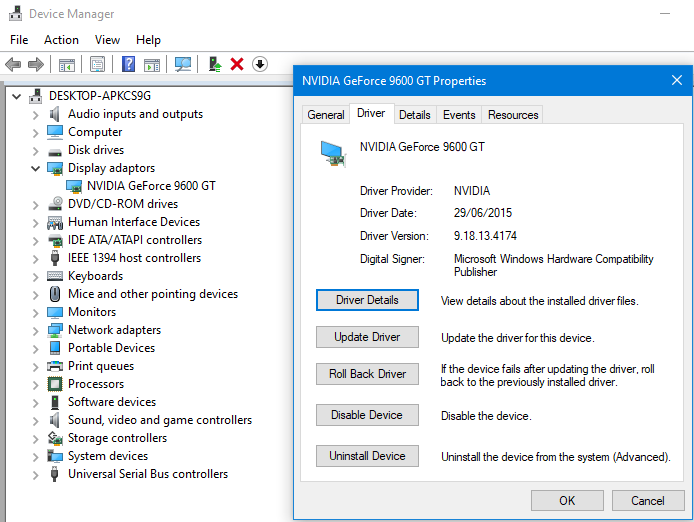The height and width of the screenshot is (522, 694).
Task: Click the Update Driver button
Action: coord(367,337)
